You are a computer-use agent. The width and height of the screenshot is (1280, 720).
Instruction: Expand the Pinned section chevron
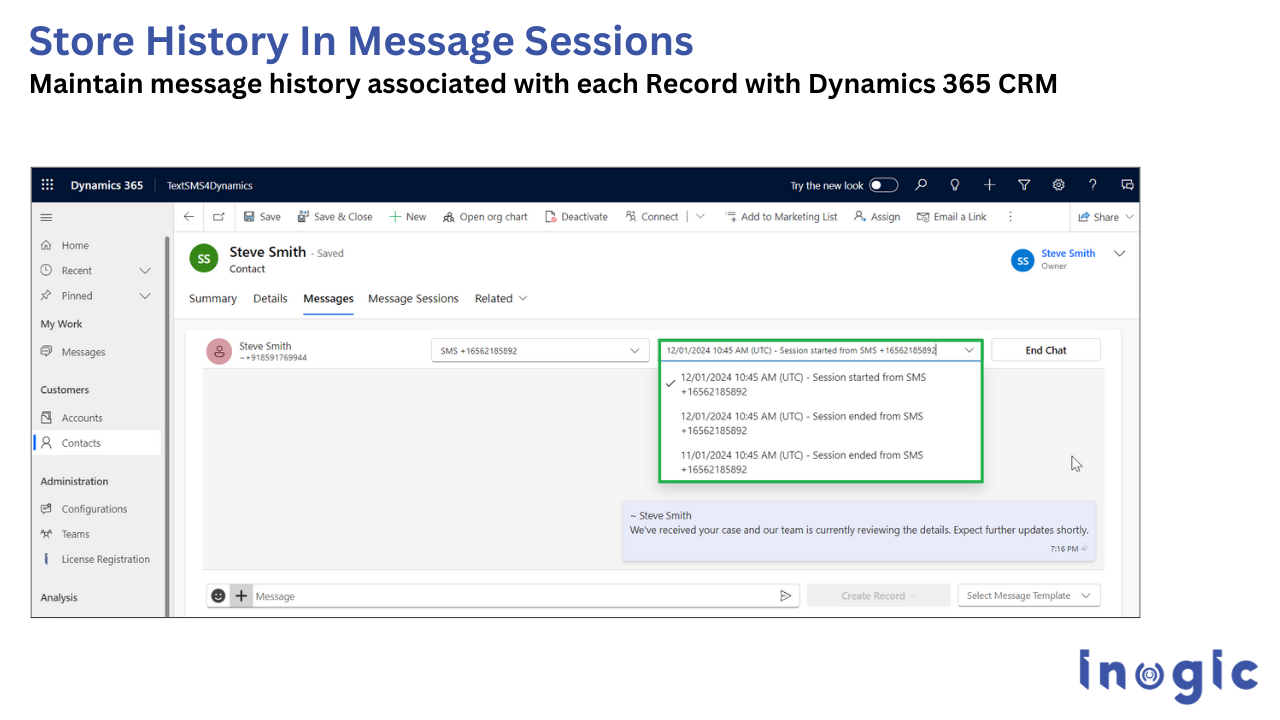click(145, 296)
